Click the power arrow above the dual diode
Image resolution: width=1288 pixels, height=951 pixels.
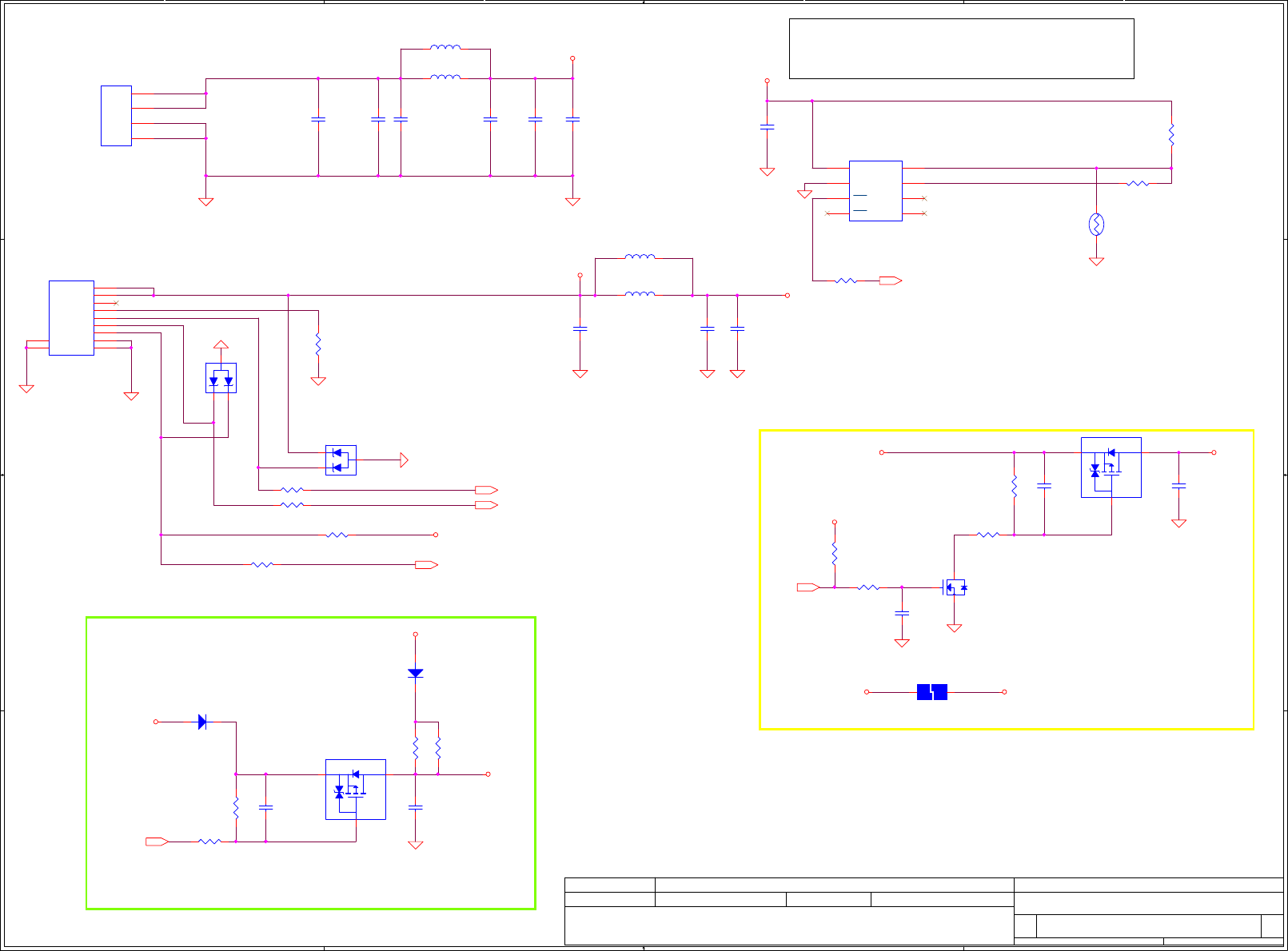[x=221, y=344]
